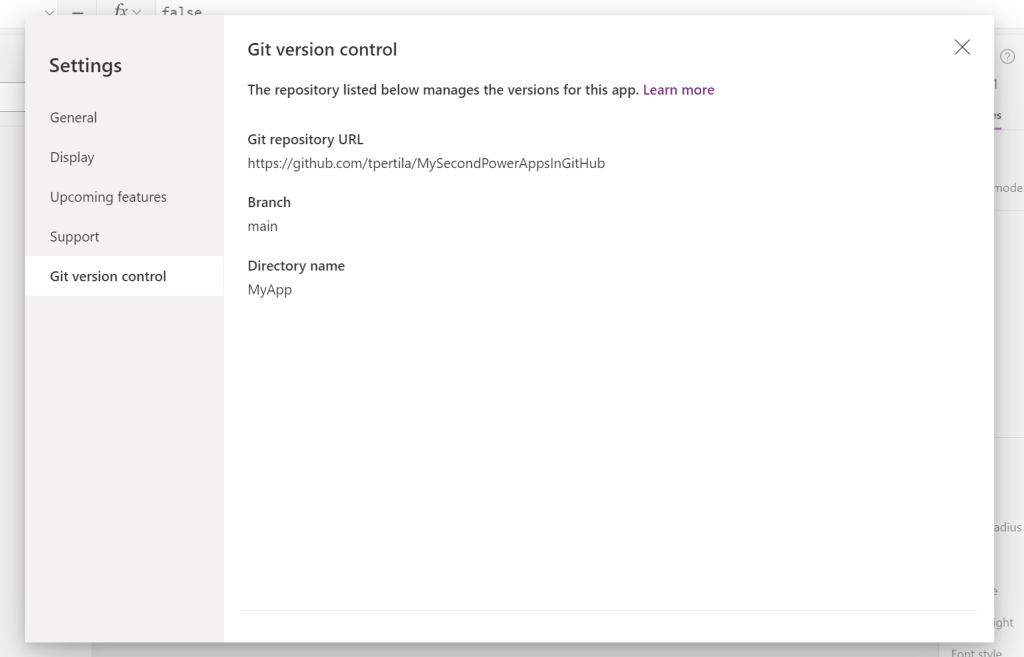Select the Upcoming features tab
This screenshot has height=657, width=1024.
(x=108, y=197)
